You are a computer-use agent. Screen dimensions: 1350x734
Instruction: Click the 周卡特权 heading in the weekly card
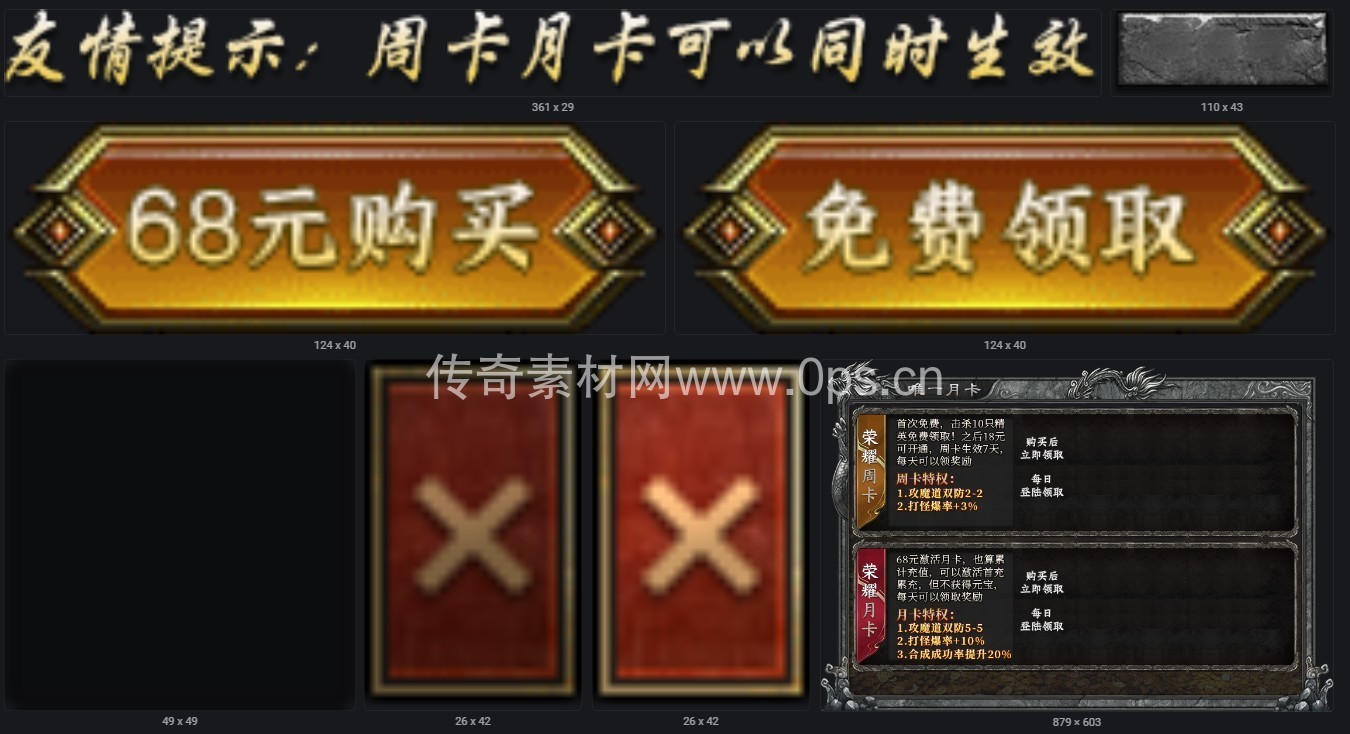tap(925, 479)
